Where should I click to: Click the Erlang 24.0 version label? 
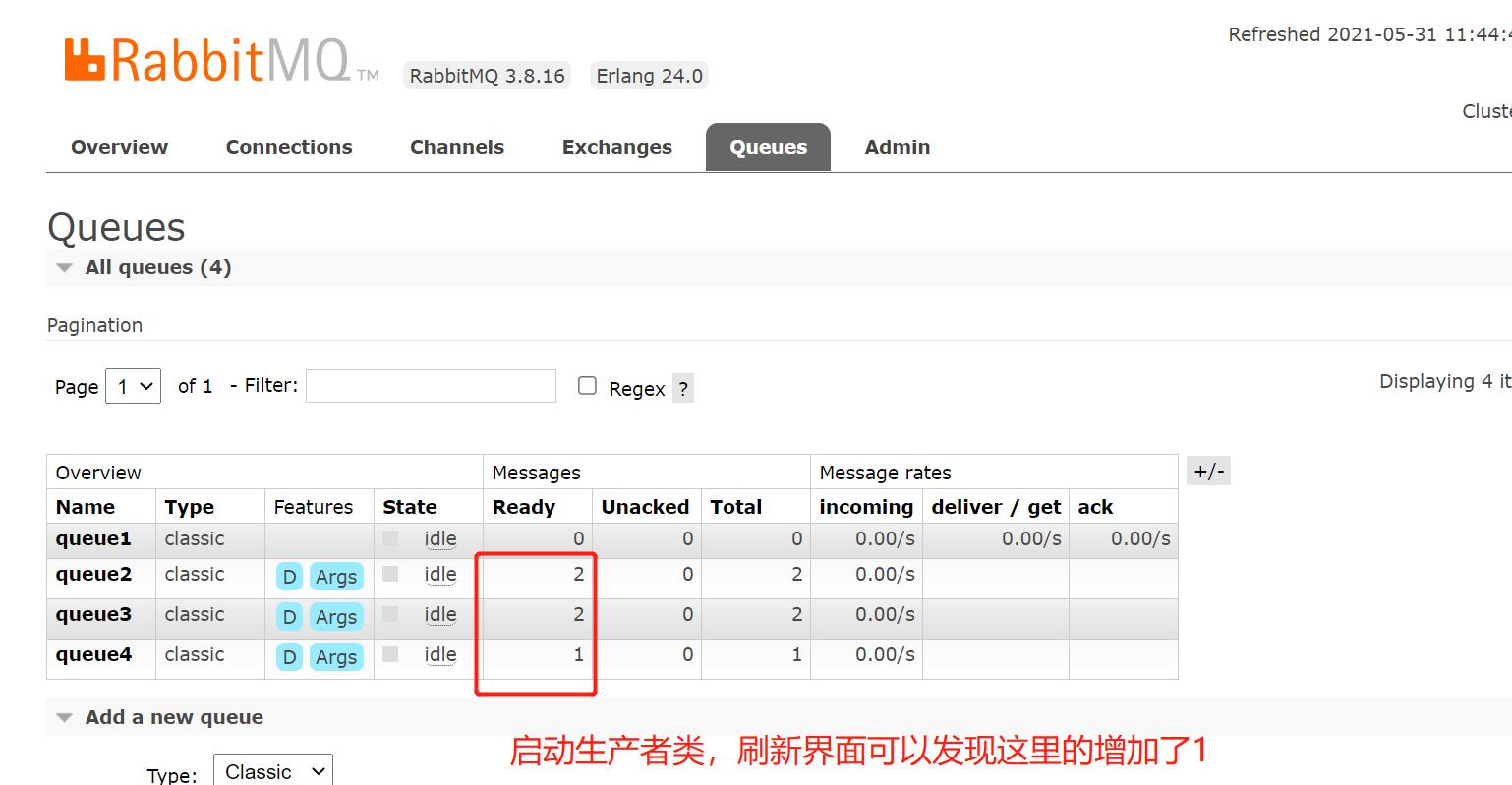tap(649, 76)
